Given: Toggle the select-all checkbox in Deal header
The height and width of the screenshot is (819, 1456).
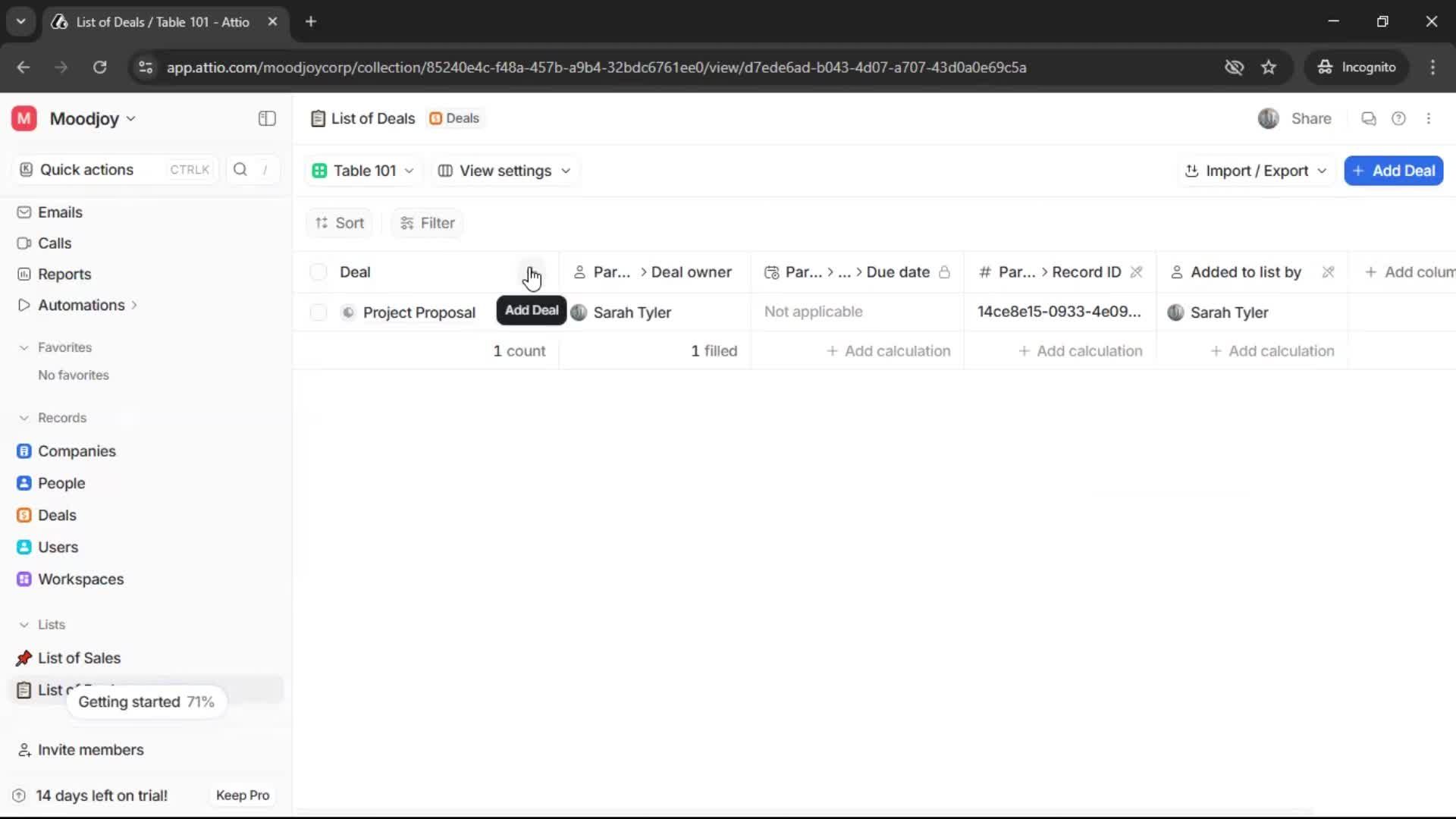Looking at the screenshot, I should coord(318,271).
